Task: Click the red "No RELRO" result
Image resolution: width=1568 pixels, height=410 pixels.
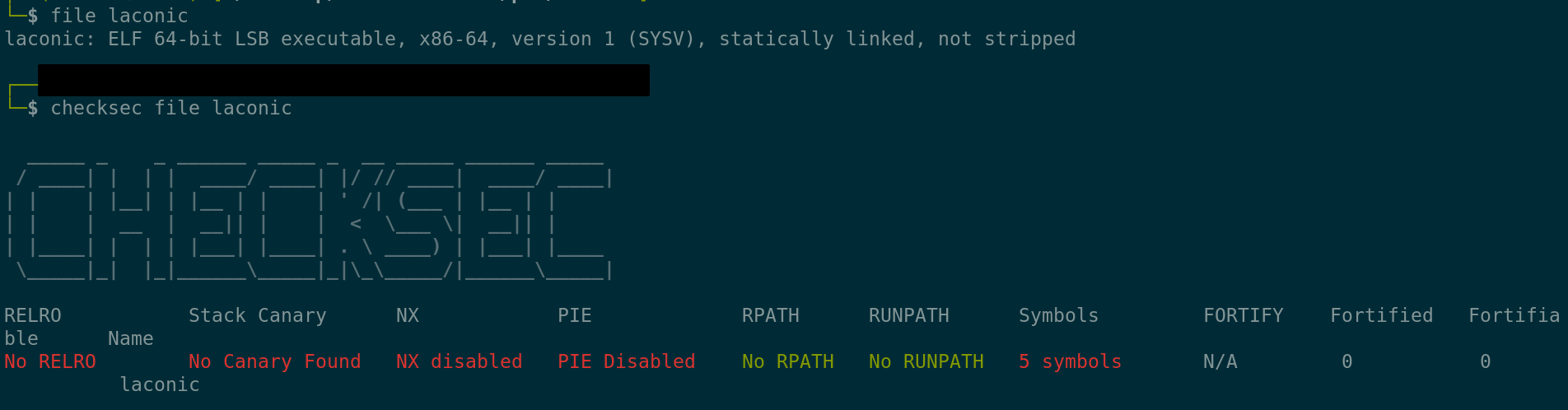Action: coord(50,361)
